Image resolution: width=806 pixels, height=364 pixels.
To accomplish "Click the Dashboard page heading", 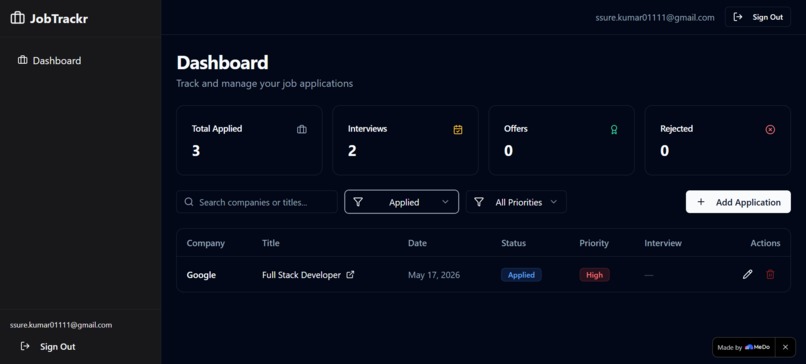I will point(222,63).
